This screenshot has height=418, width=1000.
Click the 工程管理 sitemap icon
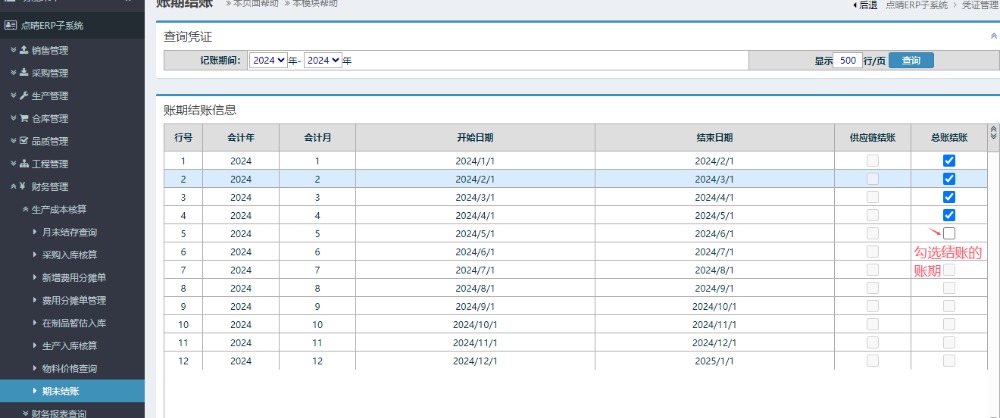(23, 164)
